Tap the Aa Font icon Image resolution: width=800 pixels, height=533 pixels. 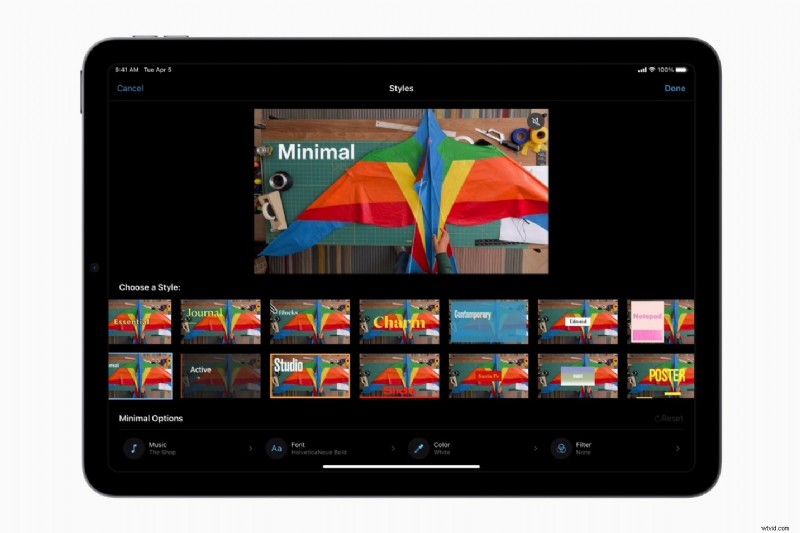(276, 448)
